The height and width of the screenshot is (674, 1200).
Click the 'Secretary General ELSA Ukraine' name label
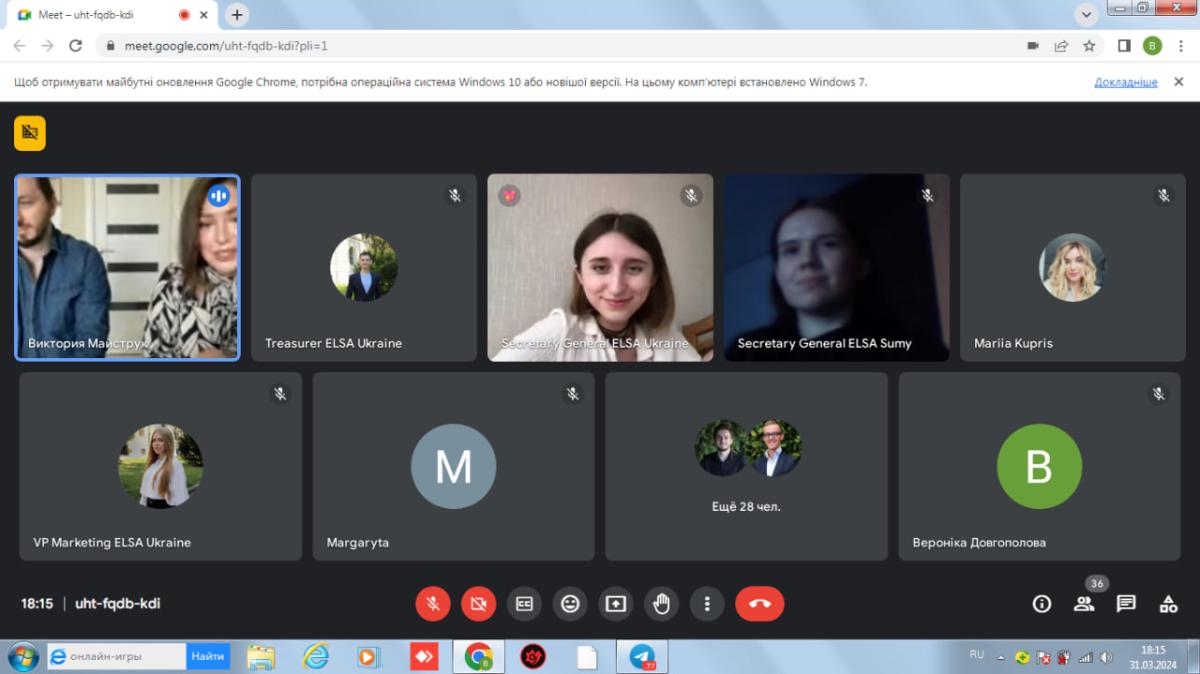(x=595, y=343)
